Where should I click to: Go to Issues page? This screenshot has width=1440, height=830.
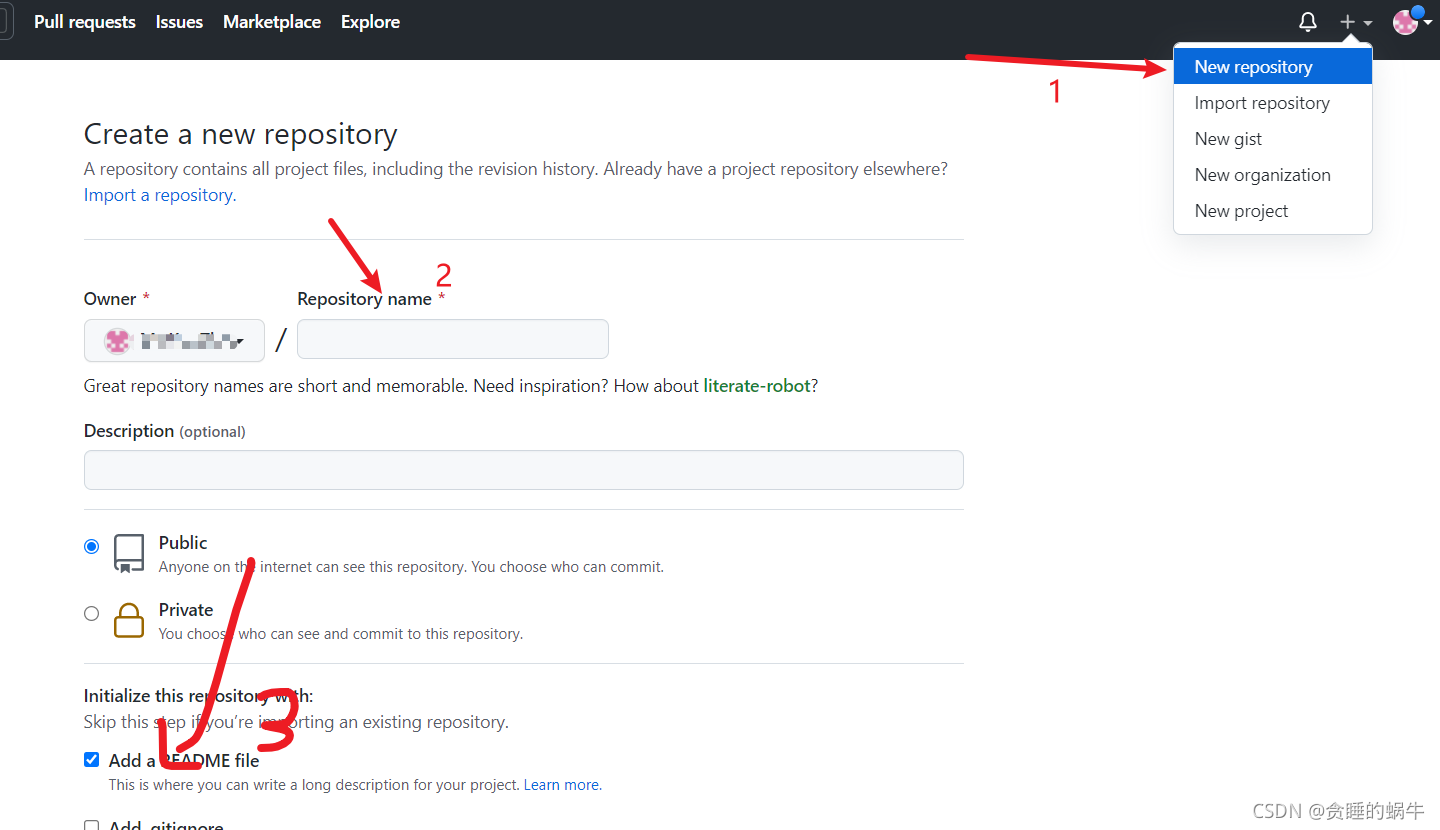(179, 22)
